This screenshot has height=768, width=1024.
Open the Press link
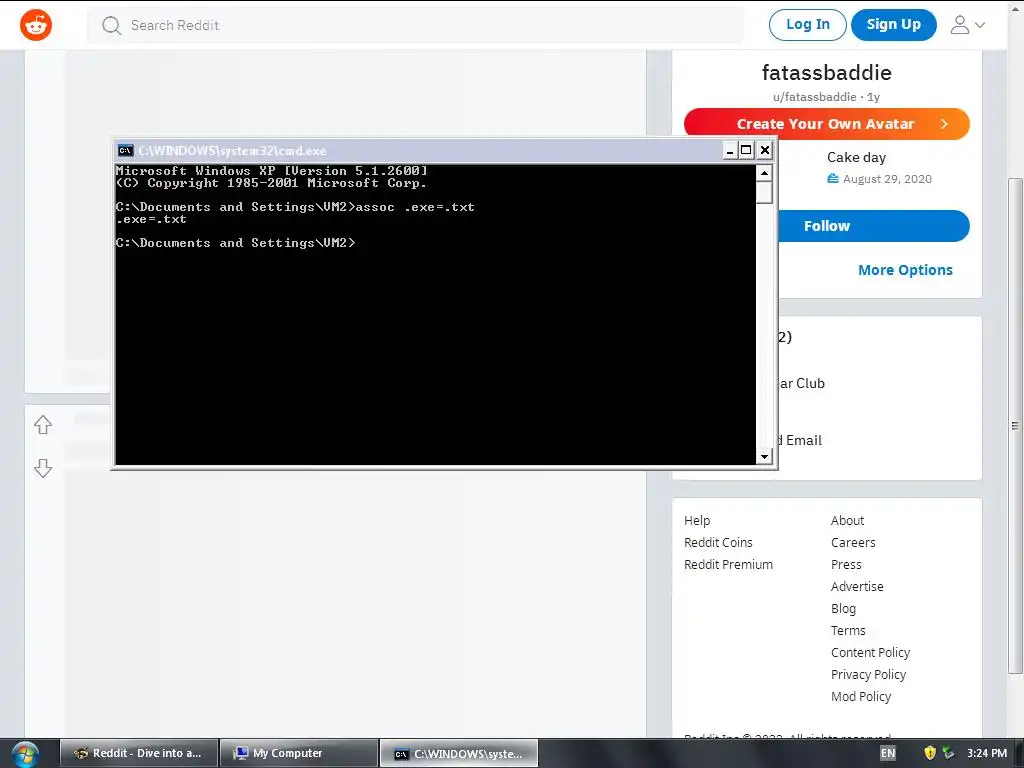click(846, 565)
